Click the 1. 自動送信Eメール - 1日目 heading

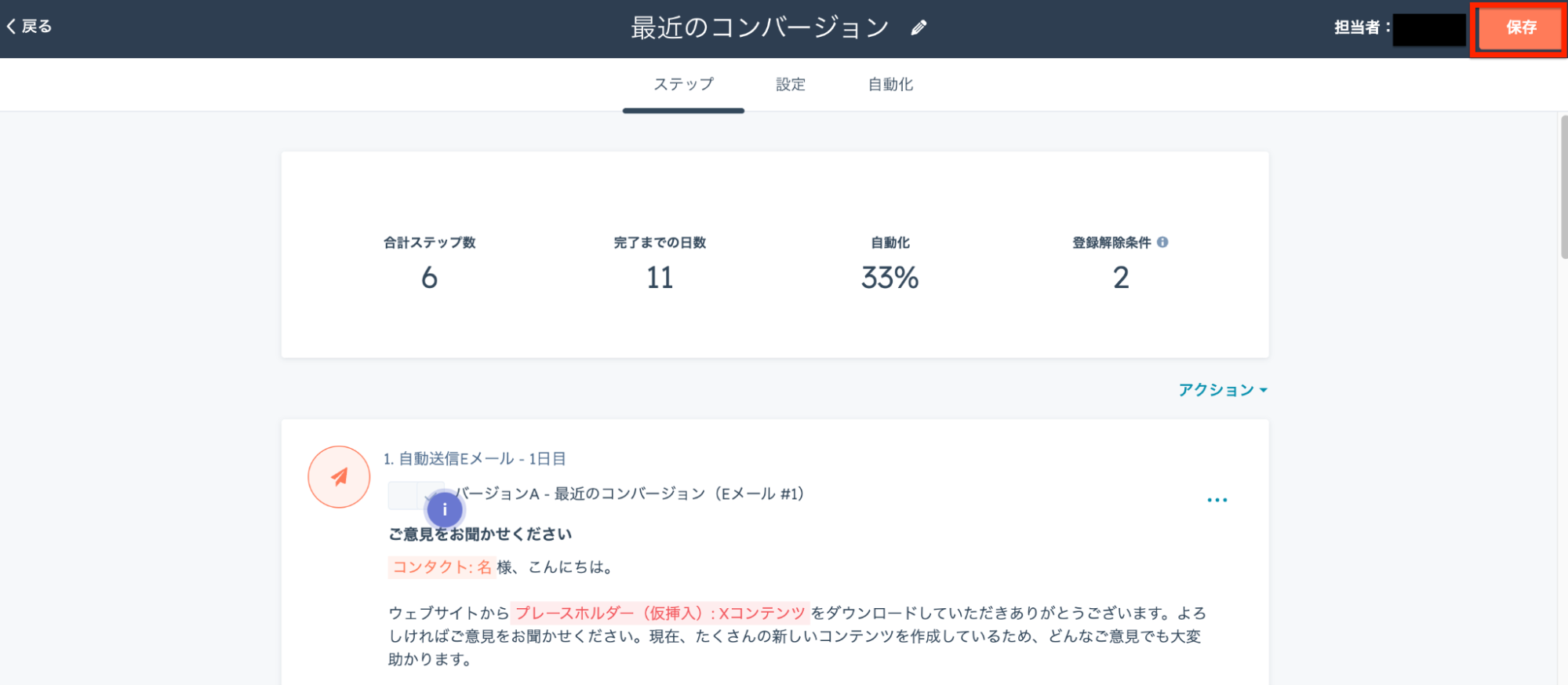[x=475, y=459]
